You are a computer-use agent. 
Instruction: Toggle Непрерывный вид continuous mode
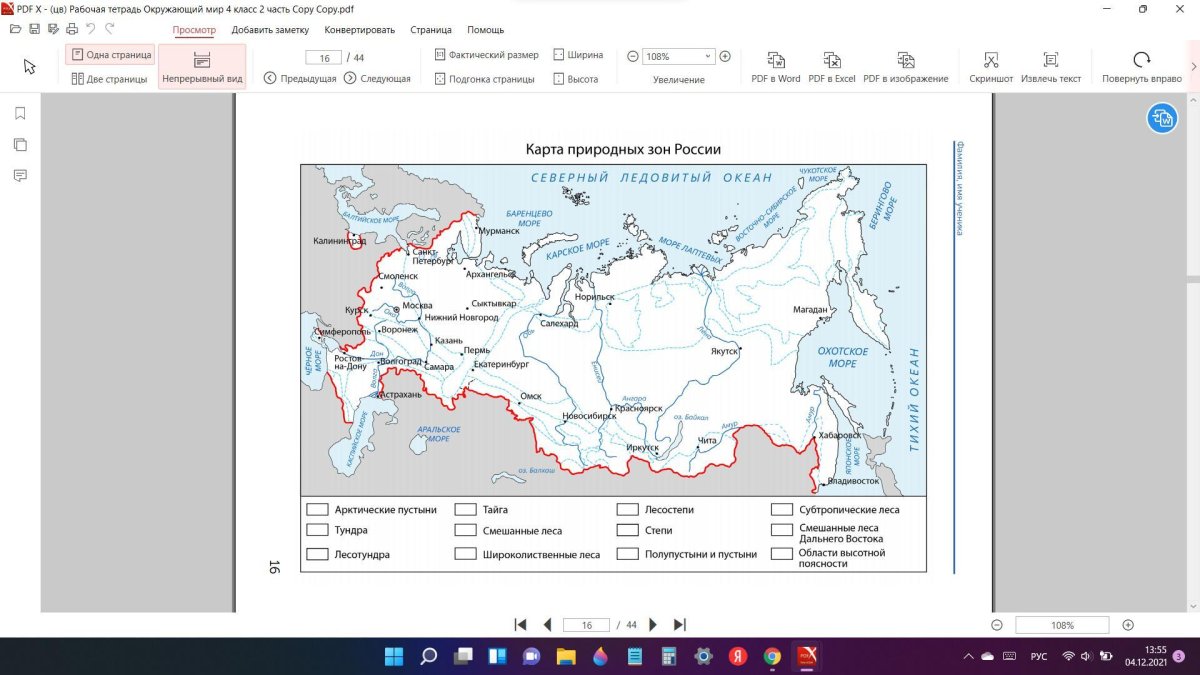(x=201, y=67)
